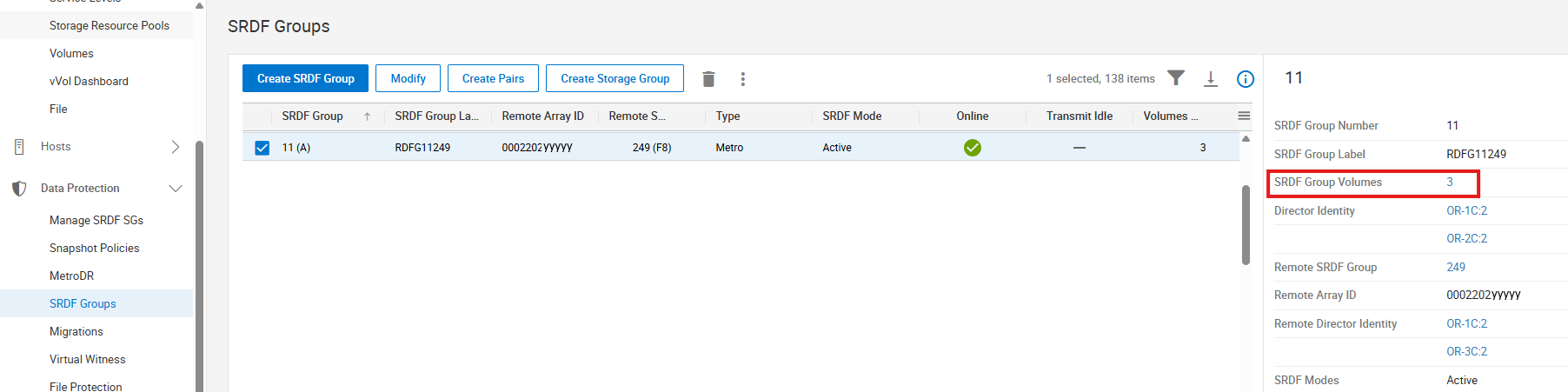Click the Create Storage Group button
Screen dimensions: 1568x392
[615, 78]
